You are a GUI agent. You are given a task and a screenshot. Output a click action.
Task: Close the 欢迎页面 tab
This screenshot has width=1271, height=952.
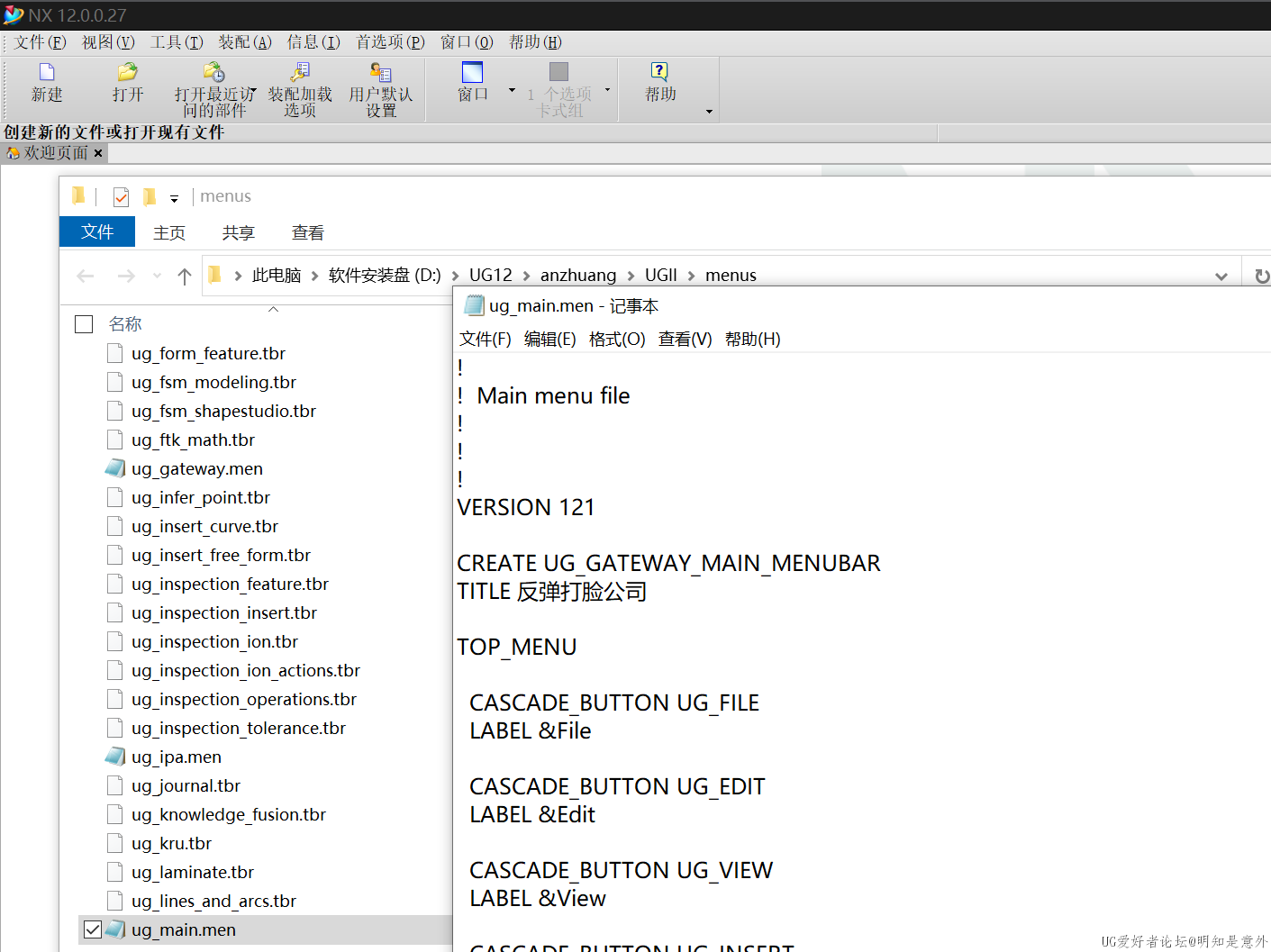click(98, 153)
